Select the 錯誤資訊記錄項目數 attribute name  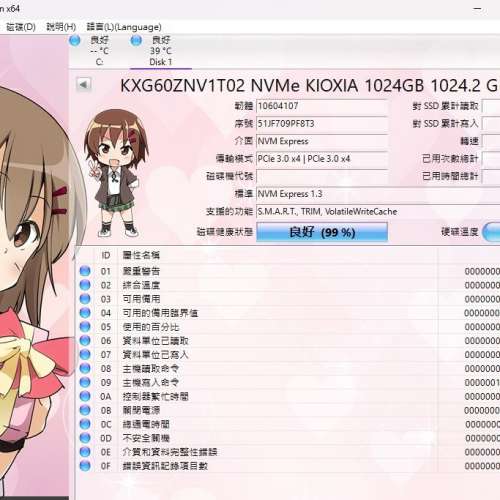point(165,466)
